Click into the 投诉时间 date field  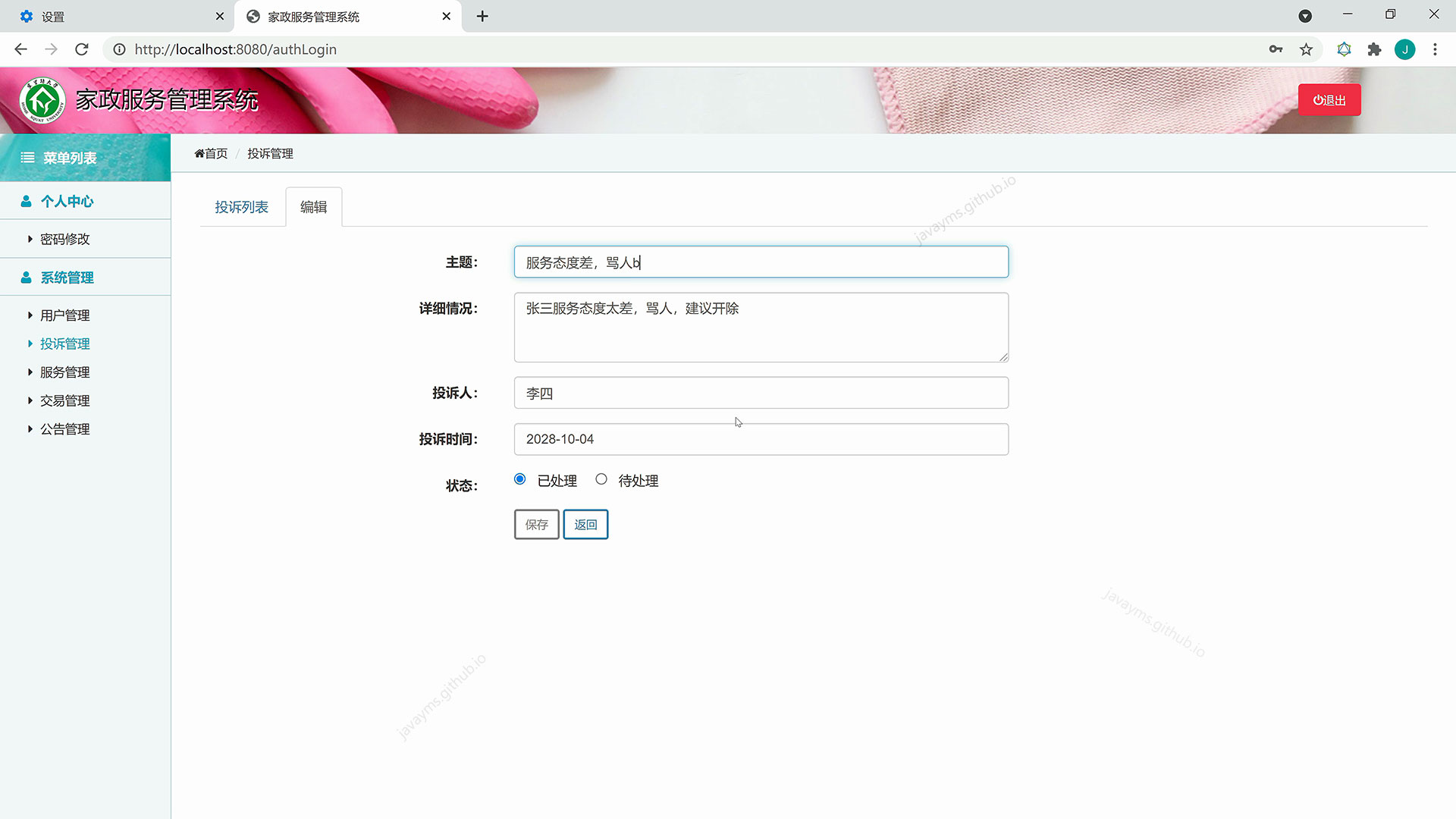coord(761,439)
